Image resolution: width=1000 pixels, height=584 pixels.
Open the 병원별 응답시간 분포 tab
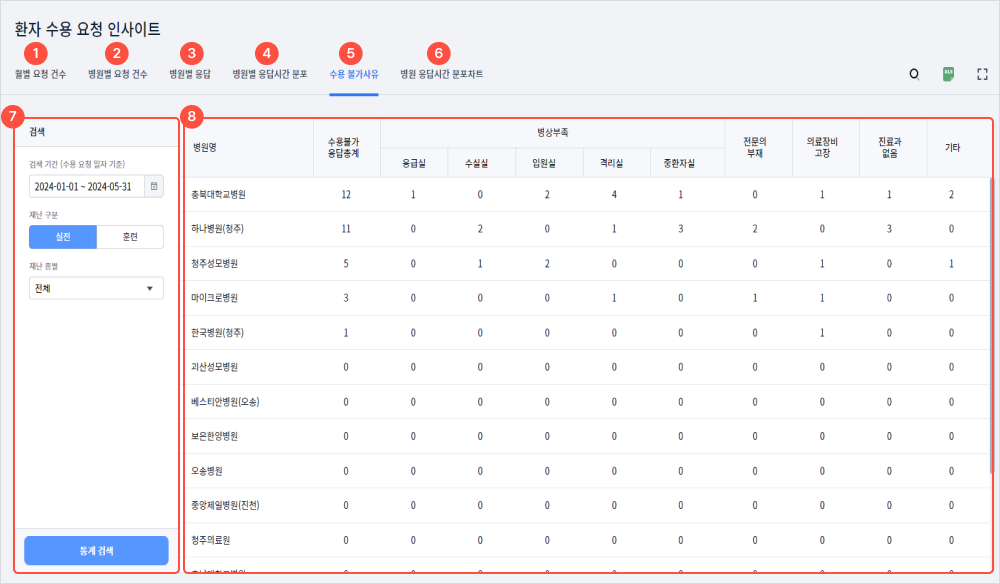(270, 74)
